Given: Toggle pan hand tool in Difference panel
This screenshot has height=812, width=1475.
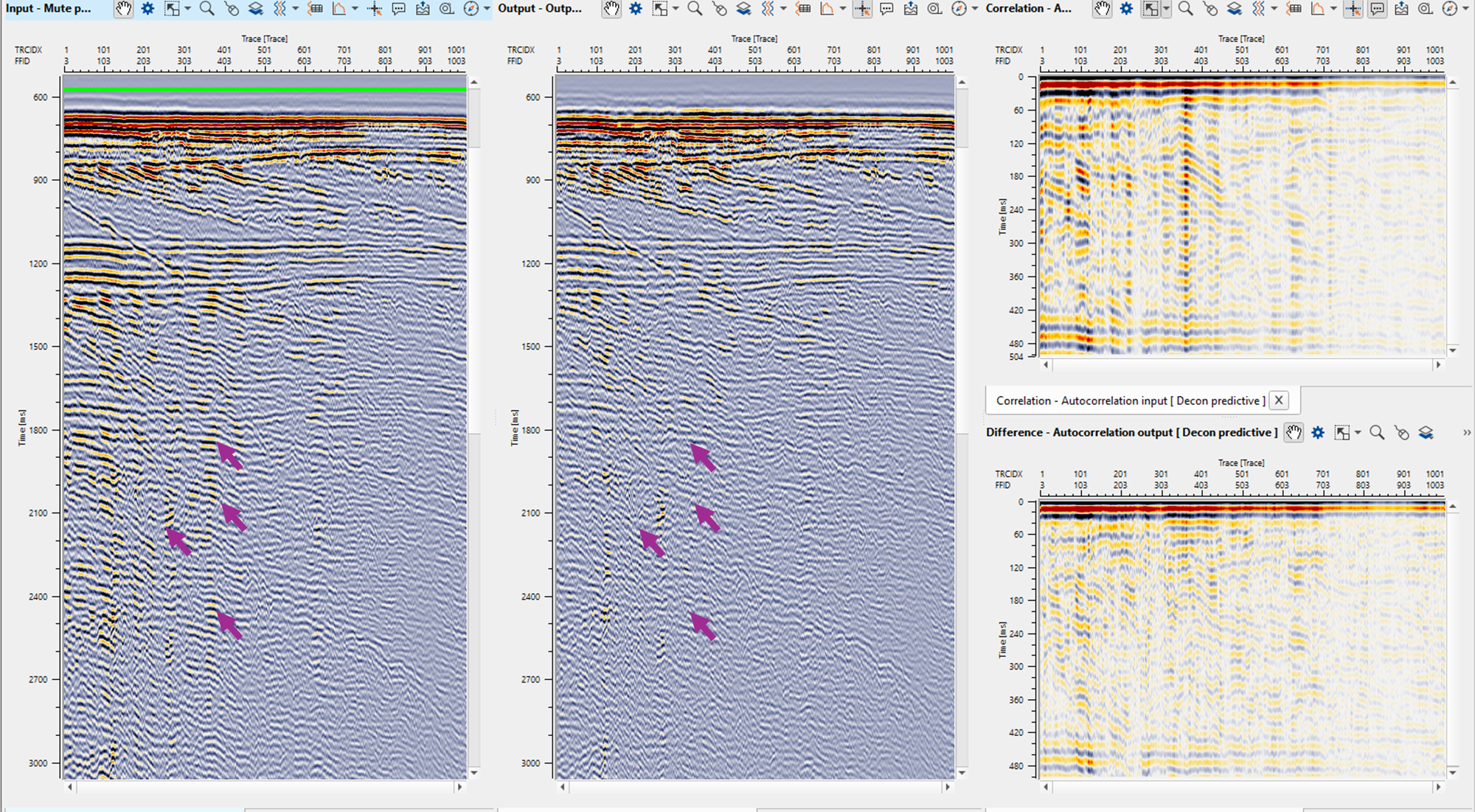Looking at the screenshot, I should pos(1294,433).
